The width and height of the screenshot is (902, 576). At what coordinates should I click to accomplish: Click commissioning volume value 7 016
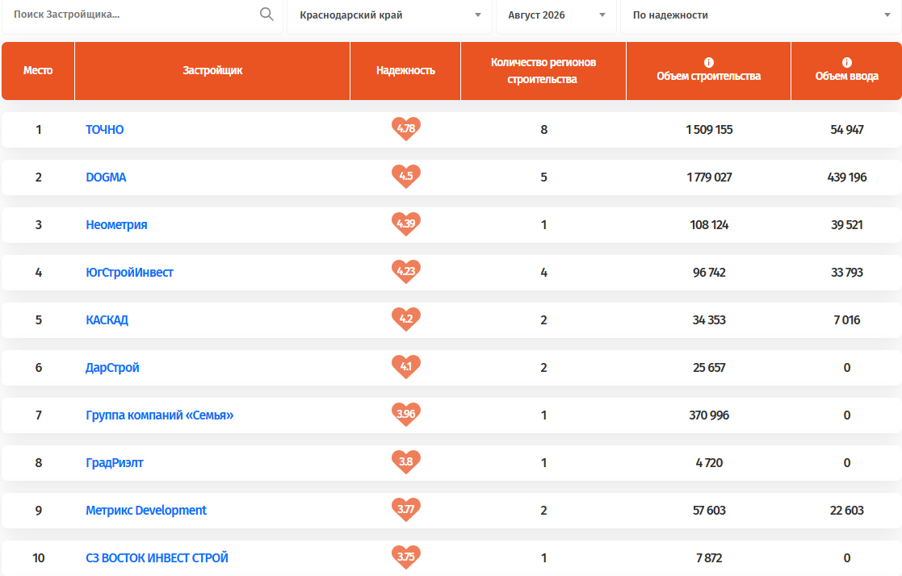tap(847, 320)
